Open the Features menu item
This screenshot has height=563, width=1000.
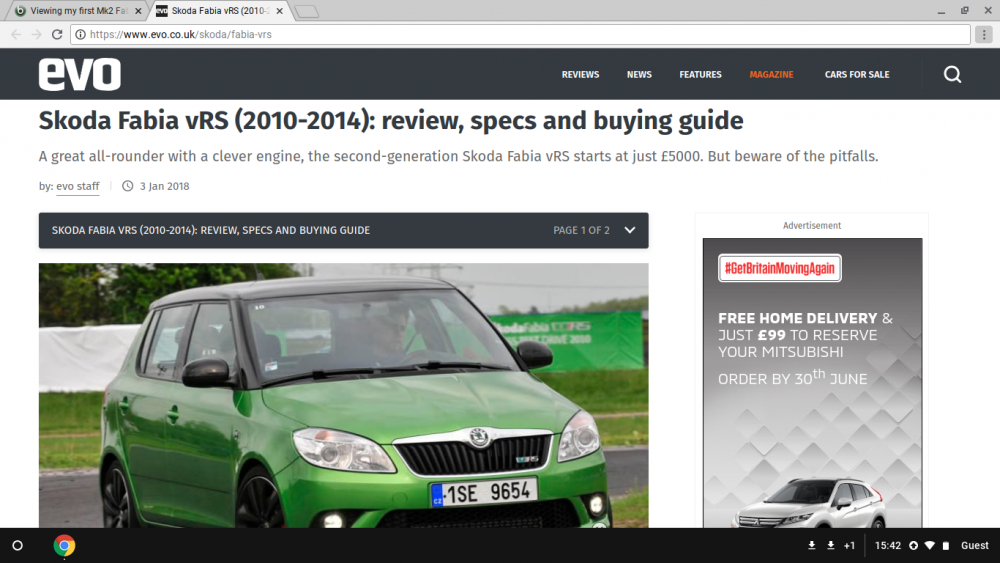pos(700,75)
